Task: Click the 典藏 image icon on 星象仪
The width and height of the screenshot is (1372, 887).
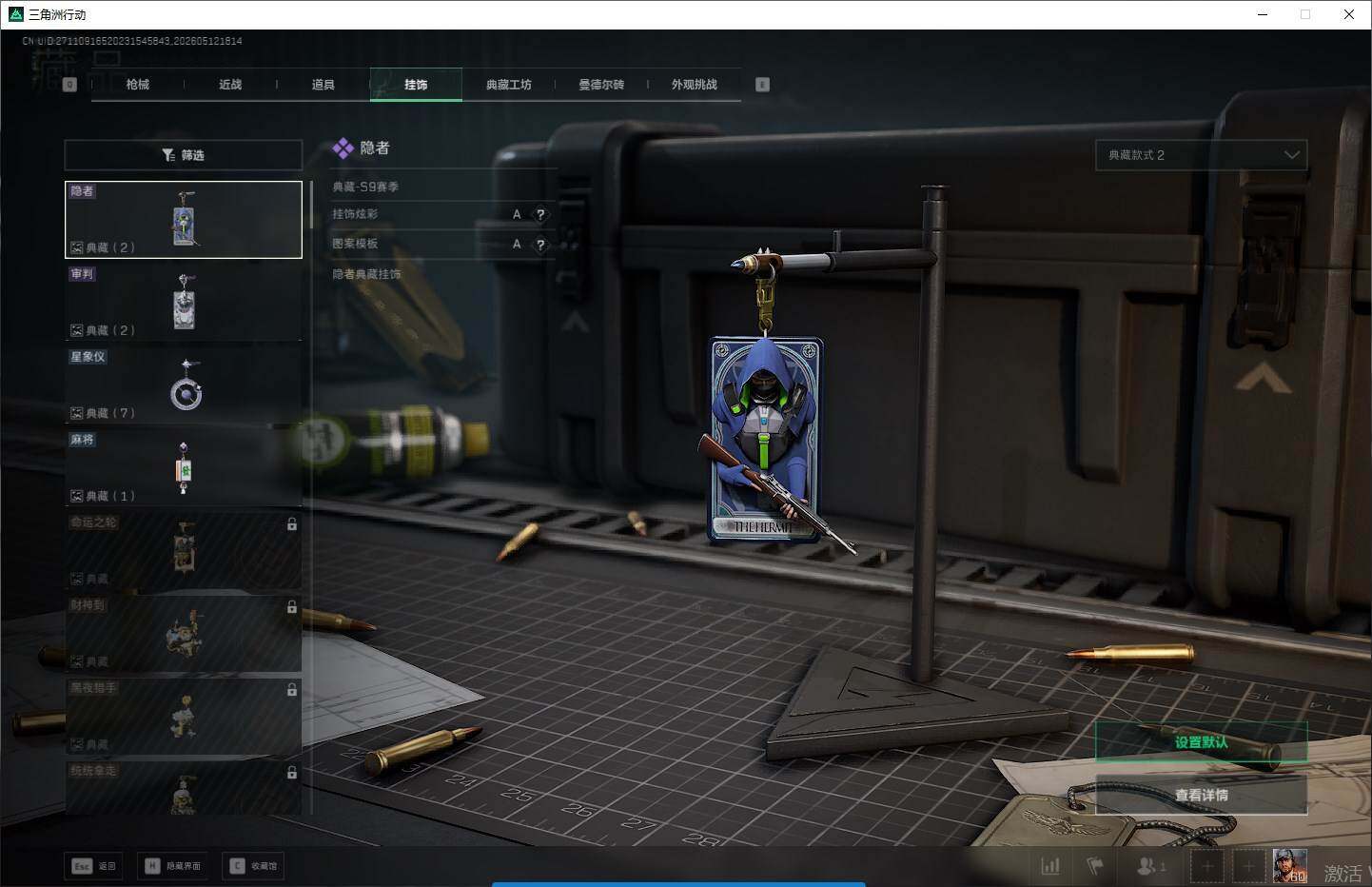Action: click(x=77, y=413)
